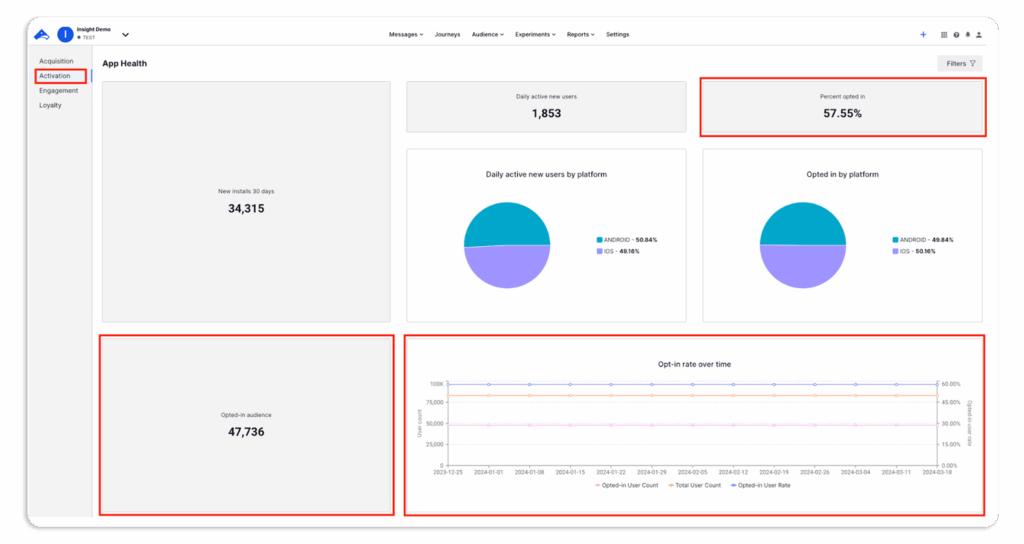Toggle Opted-in User Rate legend series
This screenshot has width=1024, height=544.
[x=760, y=485]
